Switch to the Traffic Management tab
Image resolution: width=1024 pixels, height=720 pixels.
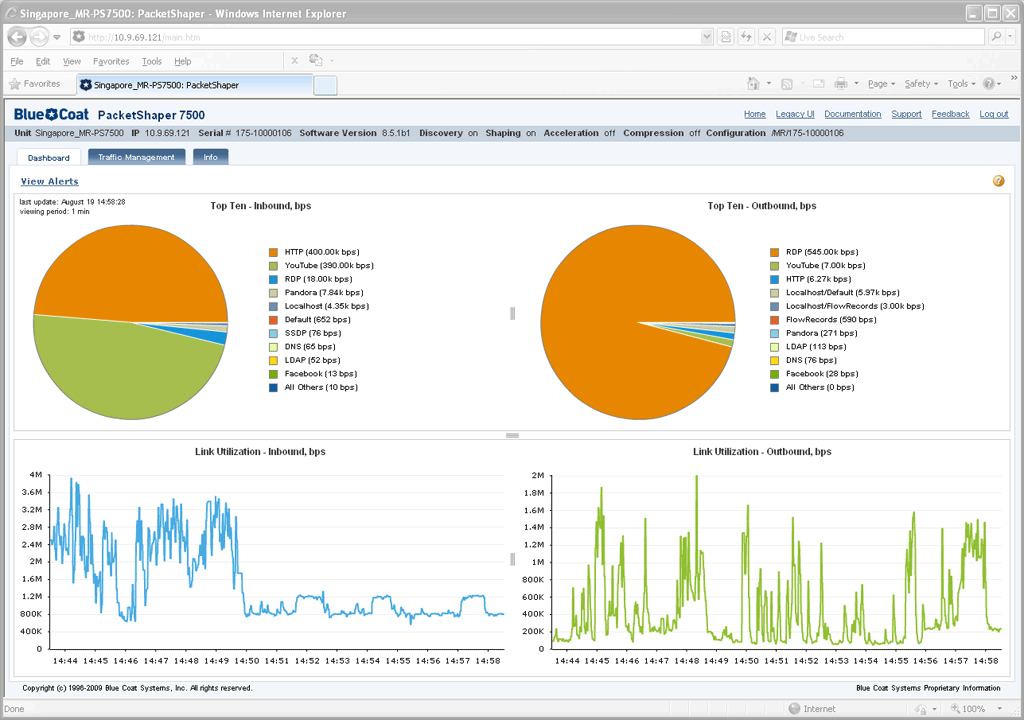point(136,157)
